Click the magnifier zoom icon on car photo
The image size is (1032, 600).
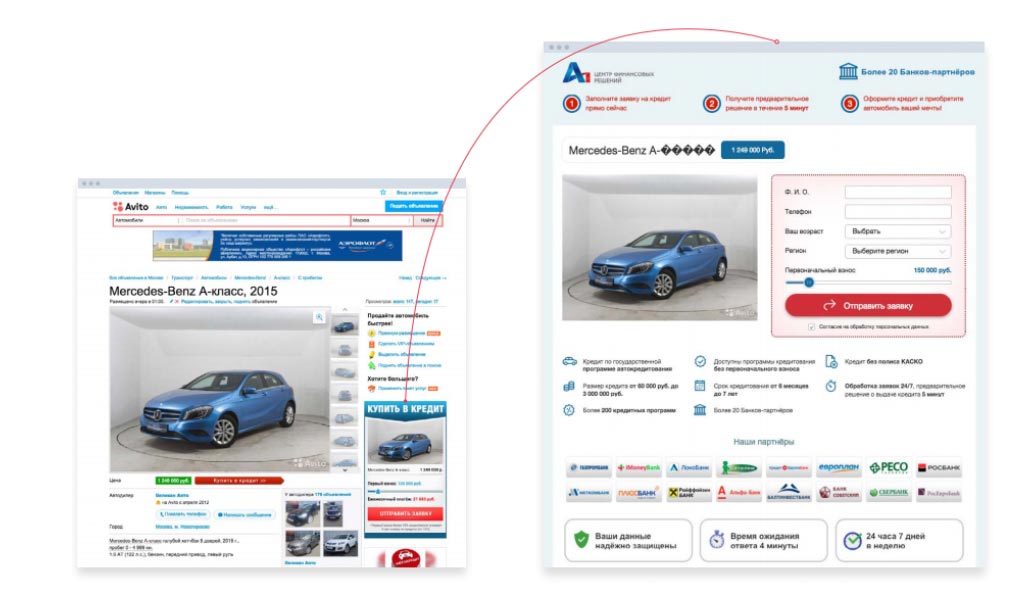click(319, 317)
